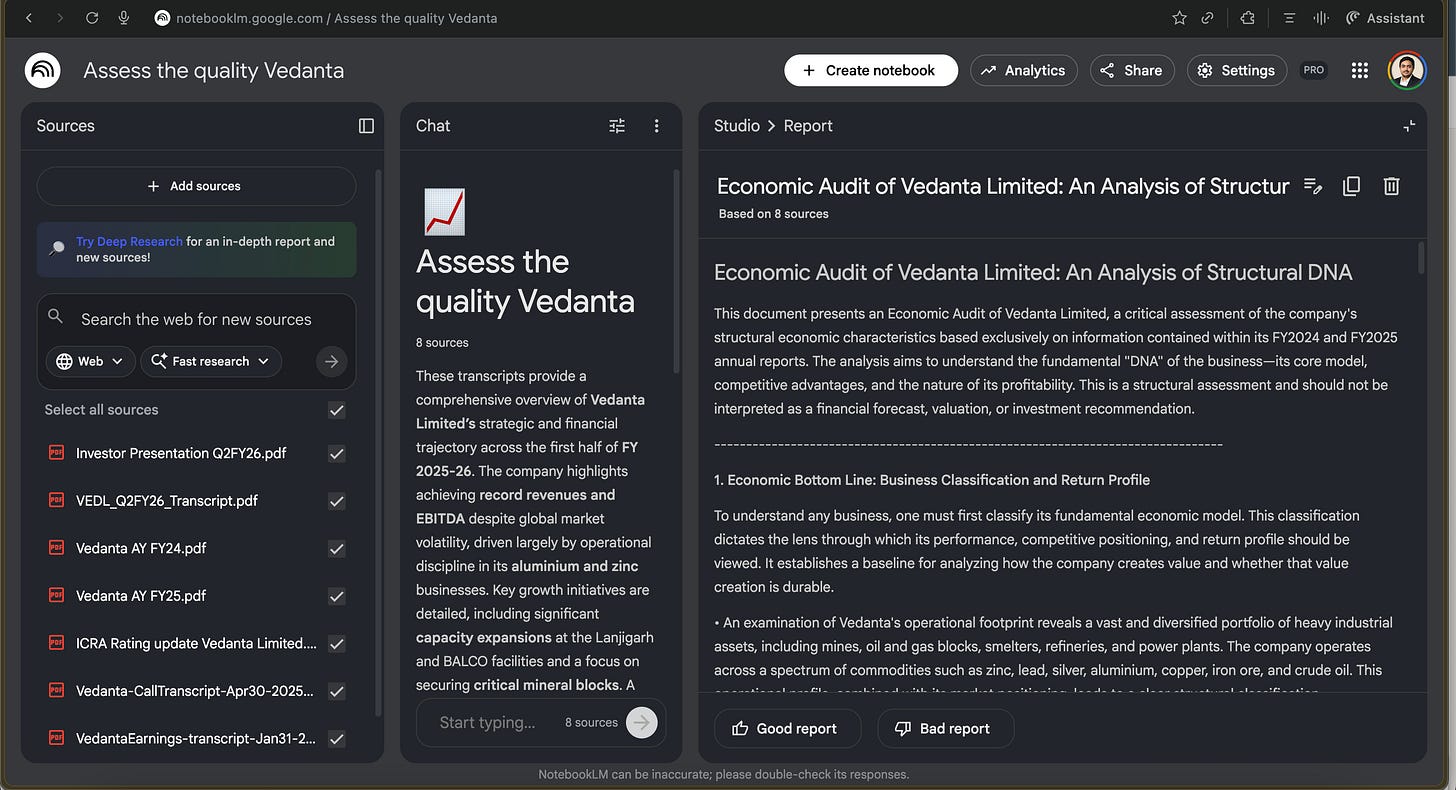Screen dimensions: 1456x790
Task: Go forward using browser forward arrow
Action: point(60,18)
